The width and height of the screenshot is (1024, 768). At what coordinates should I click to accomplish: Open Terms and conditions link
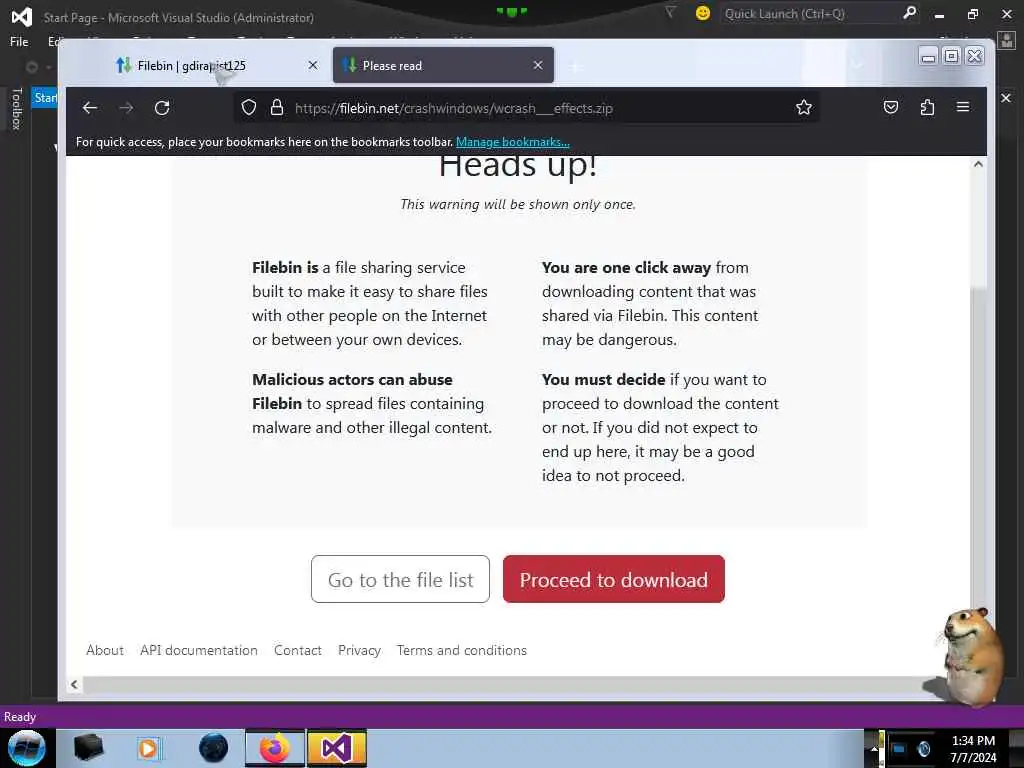pos(462,650)
